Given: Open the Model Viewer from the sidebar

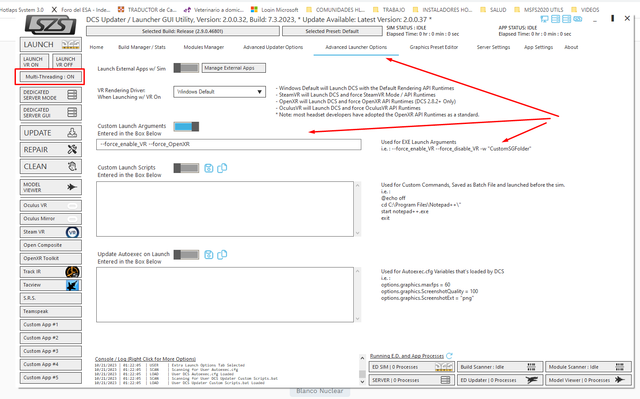Looking at the screenshot, I should pyautogui.click(x=51, y=187).
